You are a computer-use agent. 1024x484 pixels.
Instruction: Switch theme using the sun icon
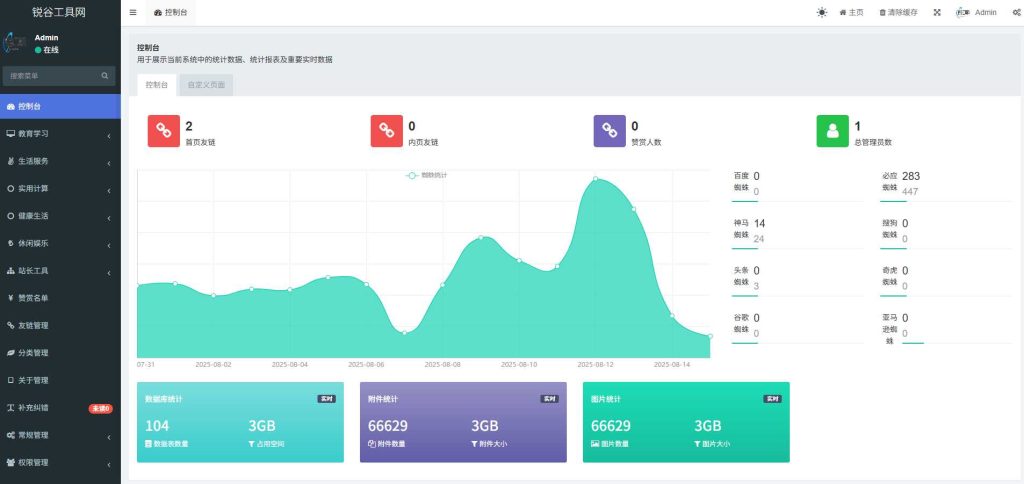(822, 12)
